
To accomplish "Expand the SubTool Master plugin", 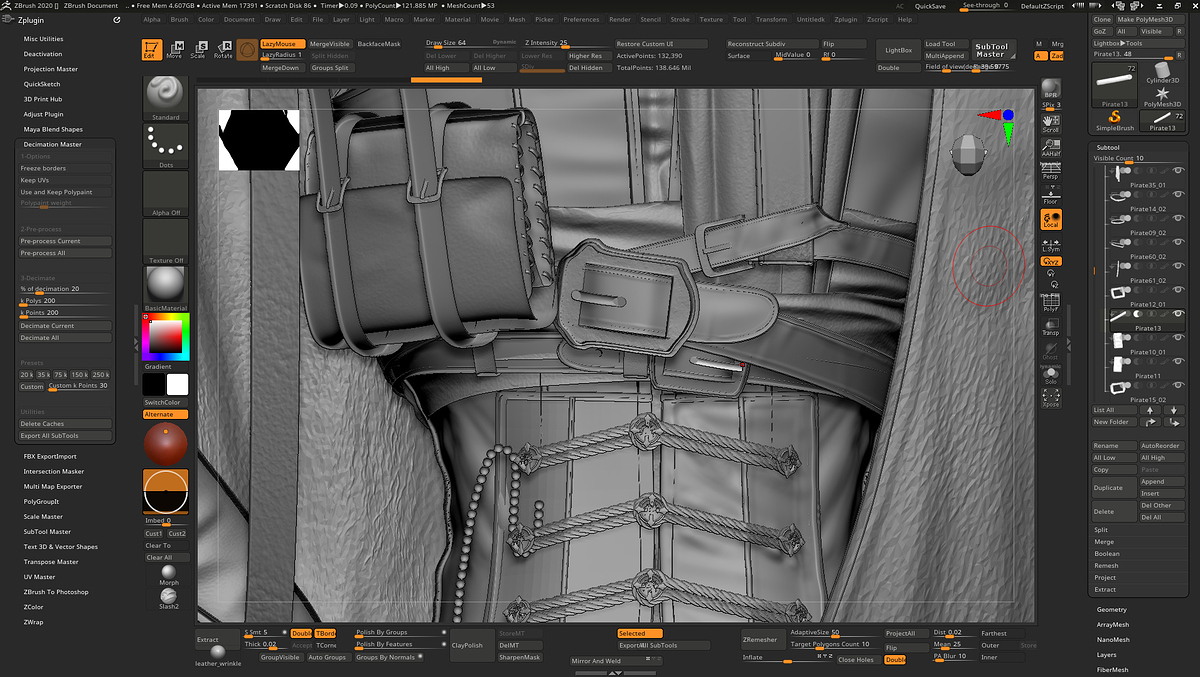I will click(47, 531).
